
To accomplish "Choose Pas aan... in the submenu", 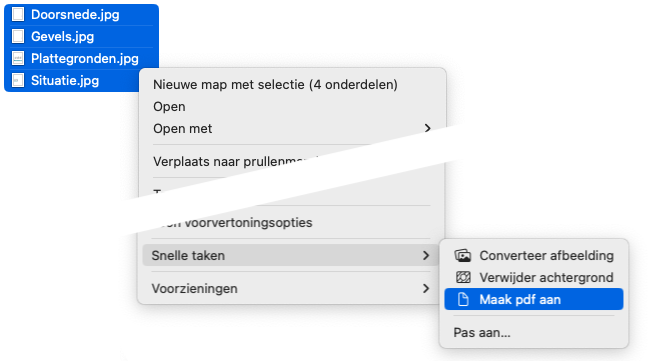I will point(482,333).
